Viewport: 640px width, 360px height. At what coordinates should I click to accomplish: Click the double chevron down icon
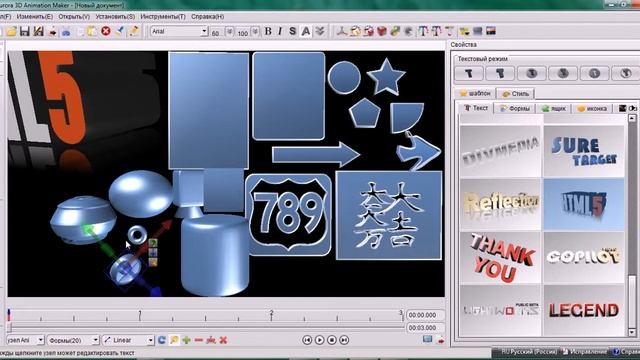320,31
